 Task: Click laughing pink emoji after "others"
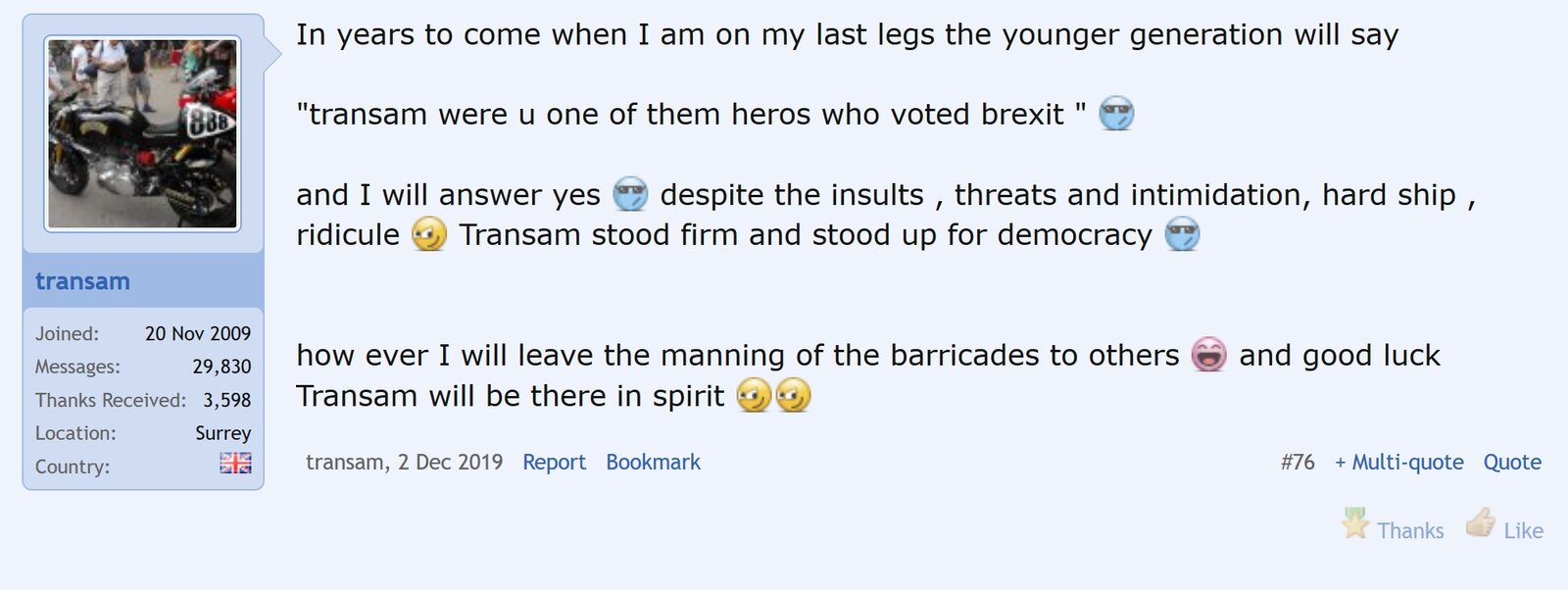(x=1209, y=355)
